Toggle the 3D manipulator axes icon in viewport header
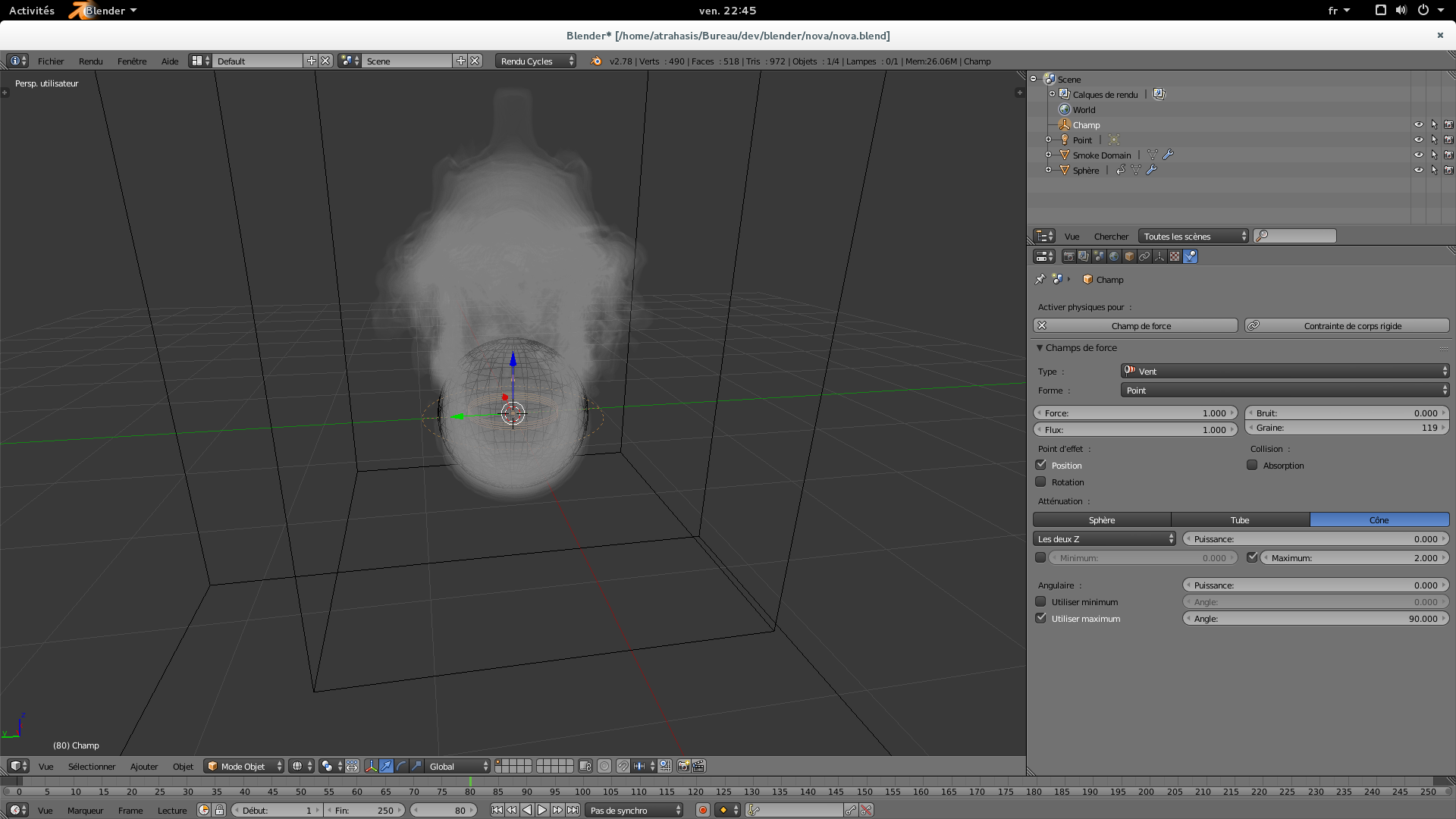Image resolution: width=1456 pixels, height=819 pixels. point(371,766)
